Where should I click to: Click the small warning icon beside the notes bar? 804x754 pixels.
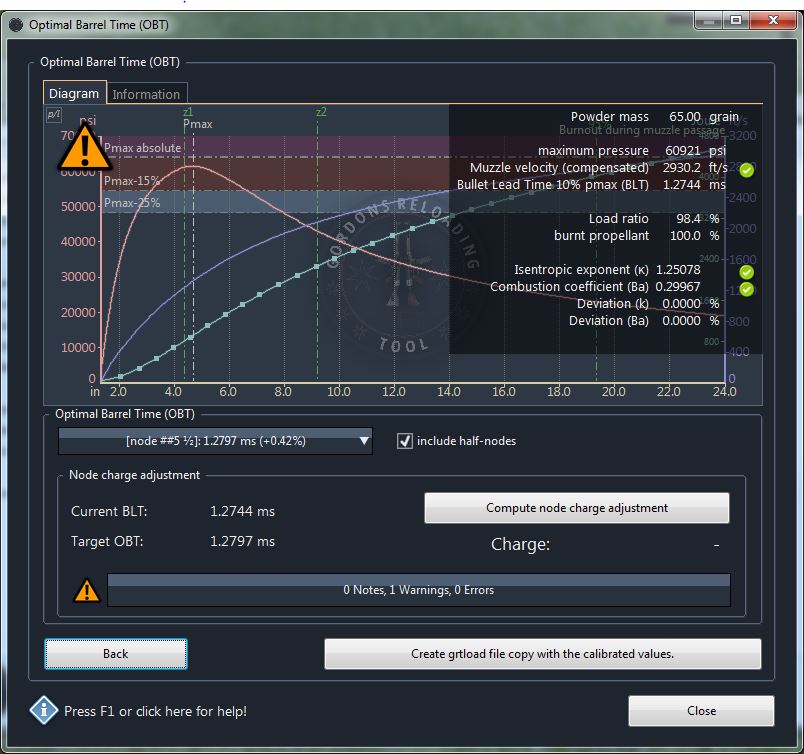[87, 590]
